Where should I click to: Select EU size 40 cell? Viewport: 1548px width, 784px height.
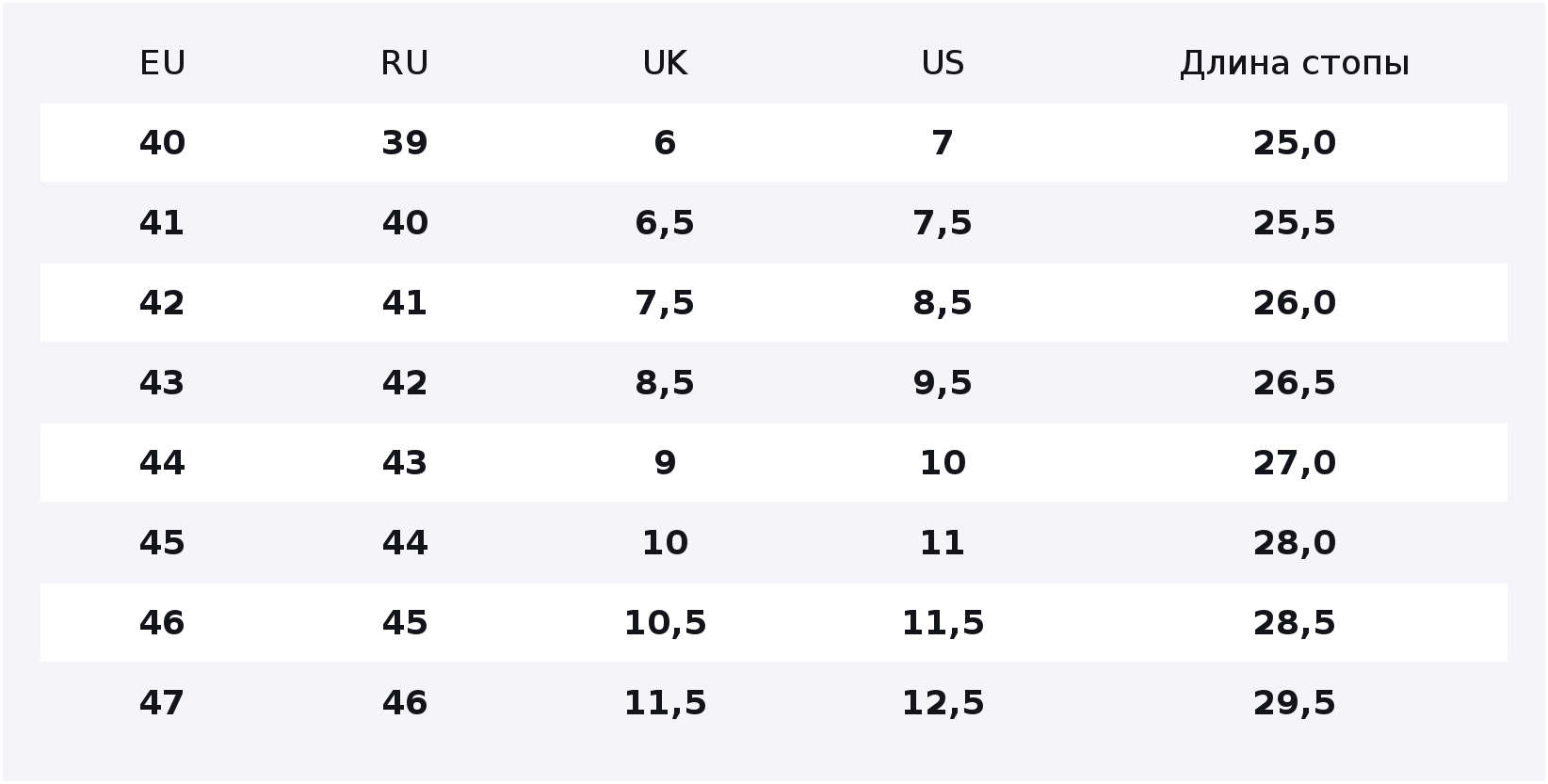[162, 143]
